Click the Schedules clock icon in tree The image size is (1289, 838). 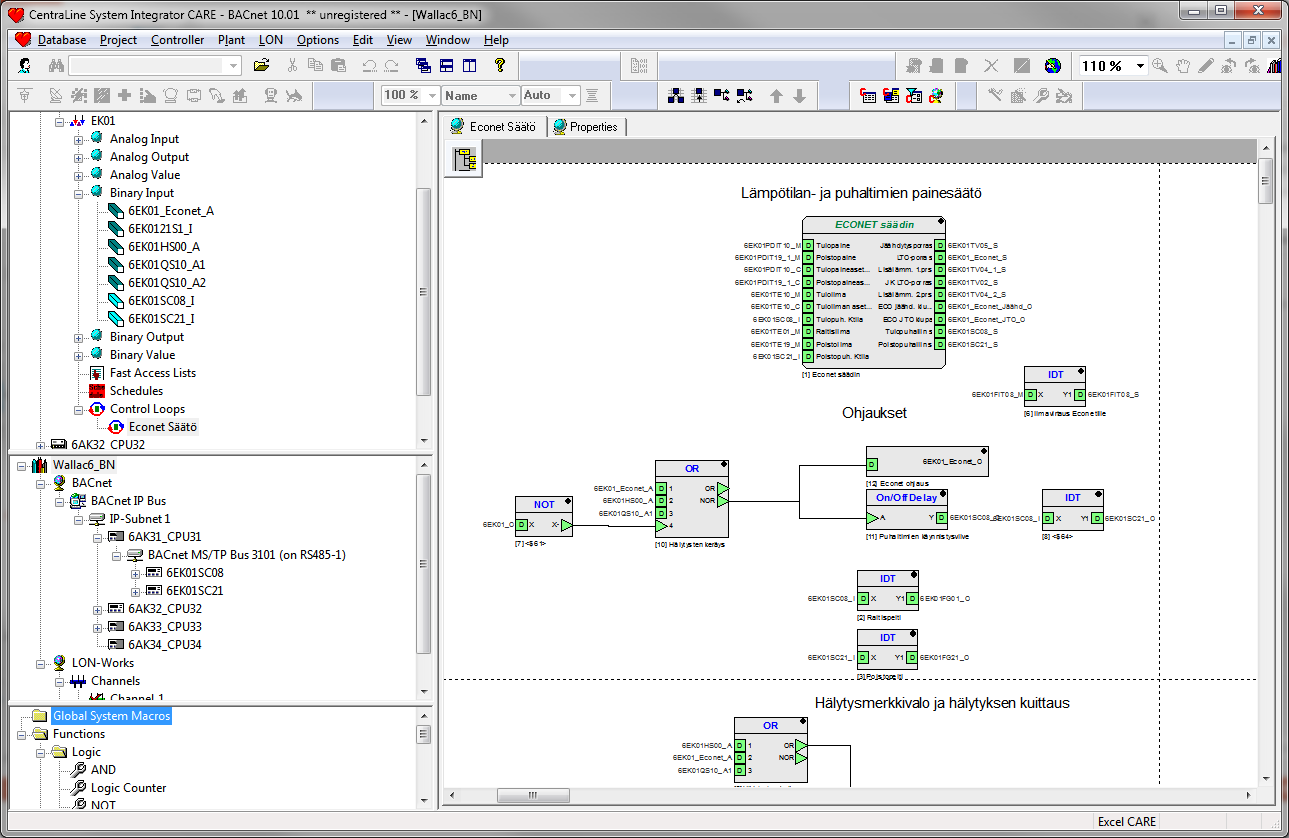97,391
